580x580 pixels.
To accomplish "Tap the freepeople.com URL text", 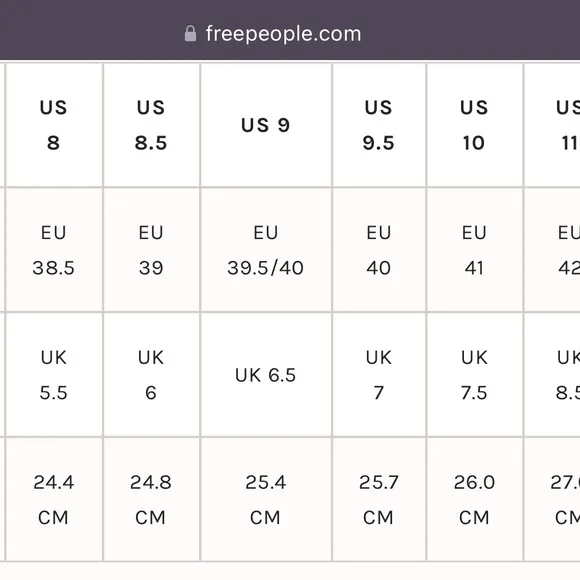I will [283, 34].
